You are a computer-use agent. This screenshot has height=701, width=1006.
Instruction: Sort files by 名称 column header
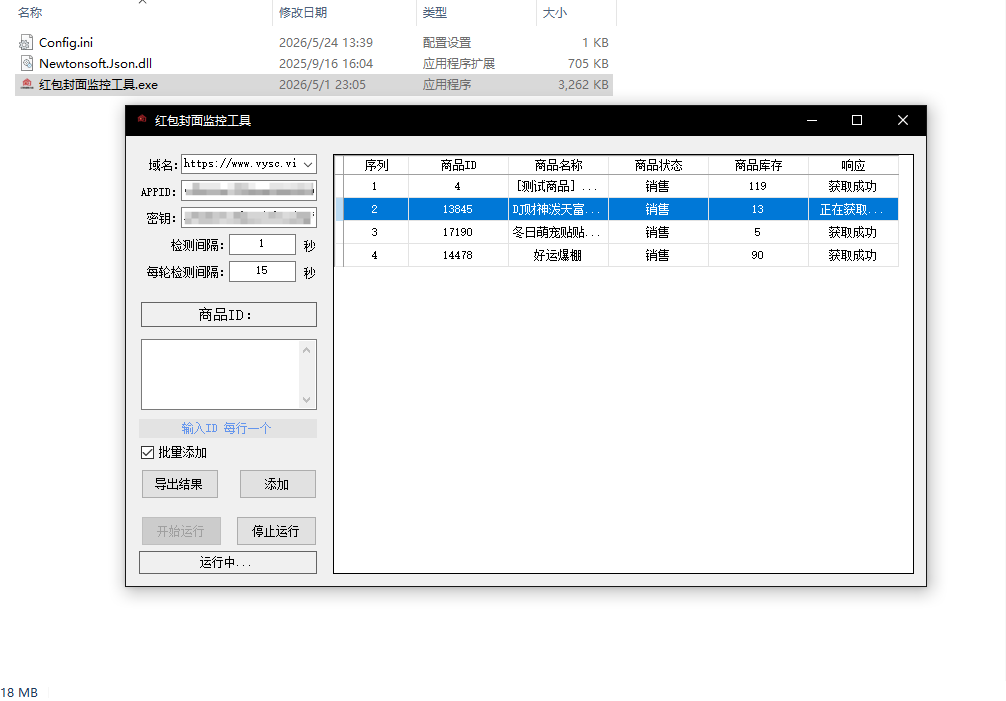click(x=30, y=12)
